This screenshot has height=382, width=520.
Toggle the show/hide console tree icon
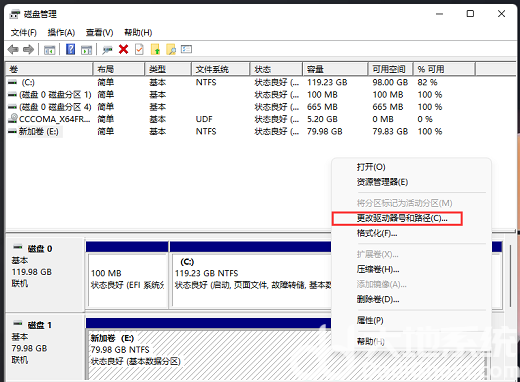pos(50,50)
